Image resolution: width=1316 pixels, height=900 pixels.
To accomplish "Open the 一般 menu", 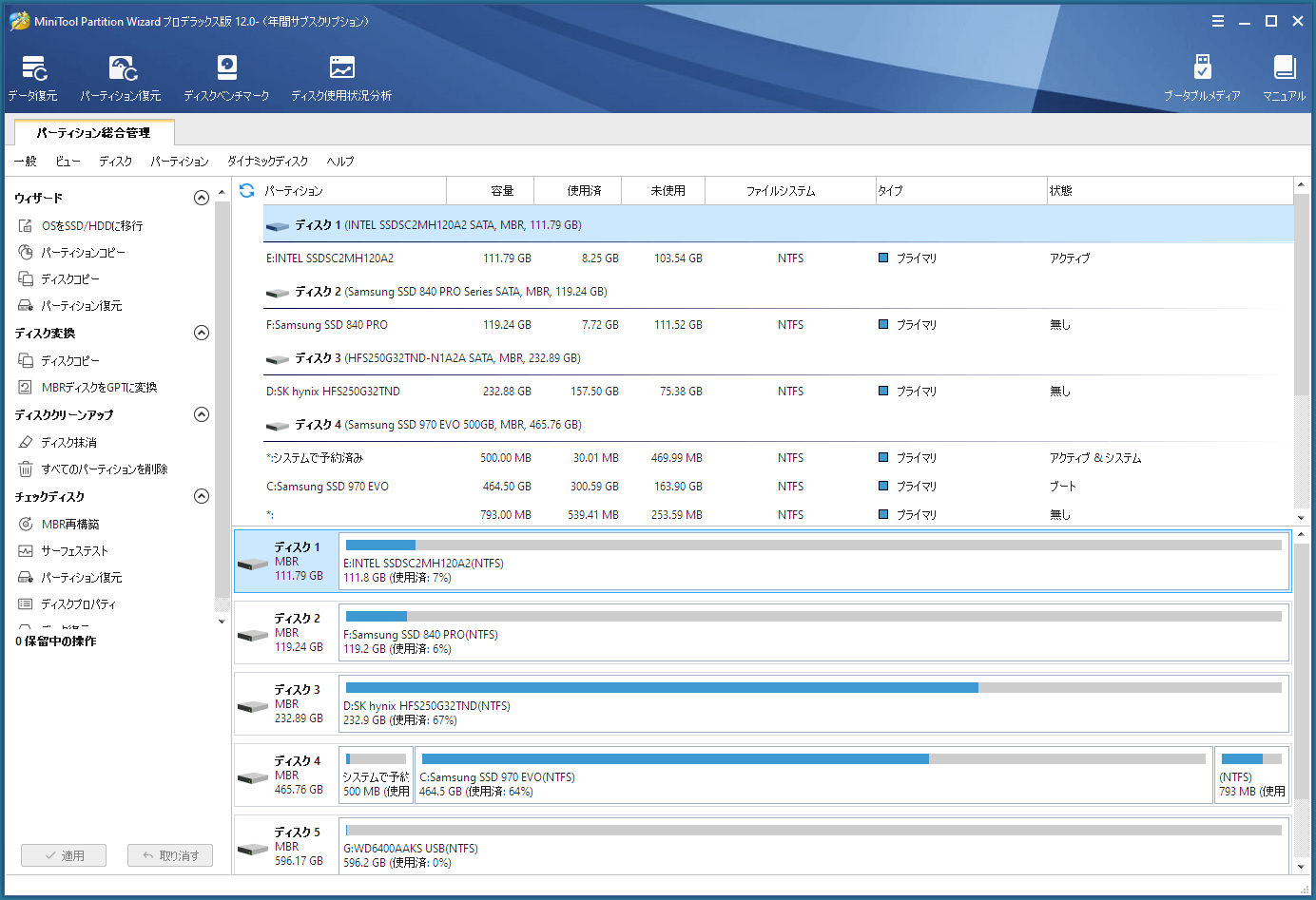I will (x=26, y=162).
